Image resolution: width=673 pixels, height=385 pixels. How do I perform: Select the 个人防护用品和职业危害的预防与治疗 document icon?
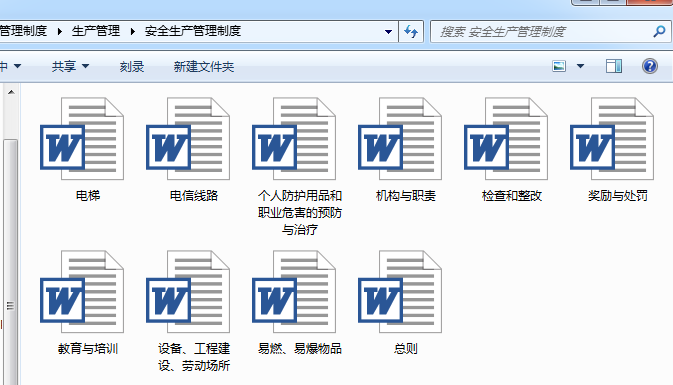[x=294, y=139]
